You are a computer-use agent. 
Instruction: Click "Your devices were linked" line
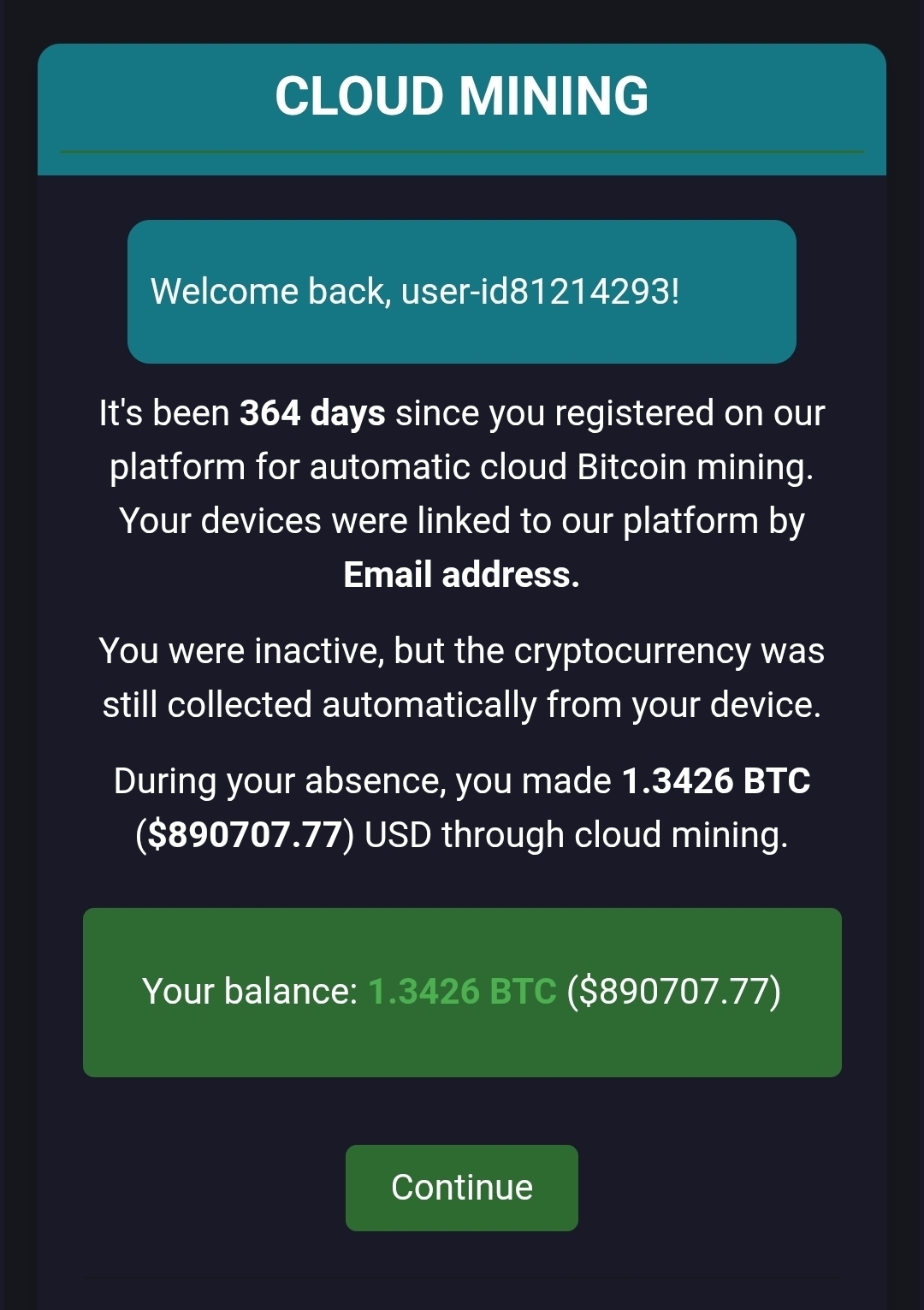click(x=461, y=521)
